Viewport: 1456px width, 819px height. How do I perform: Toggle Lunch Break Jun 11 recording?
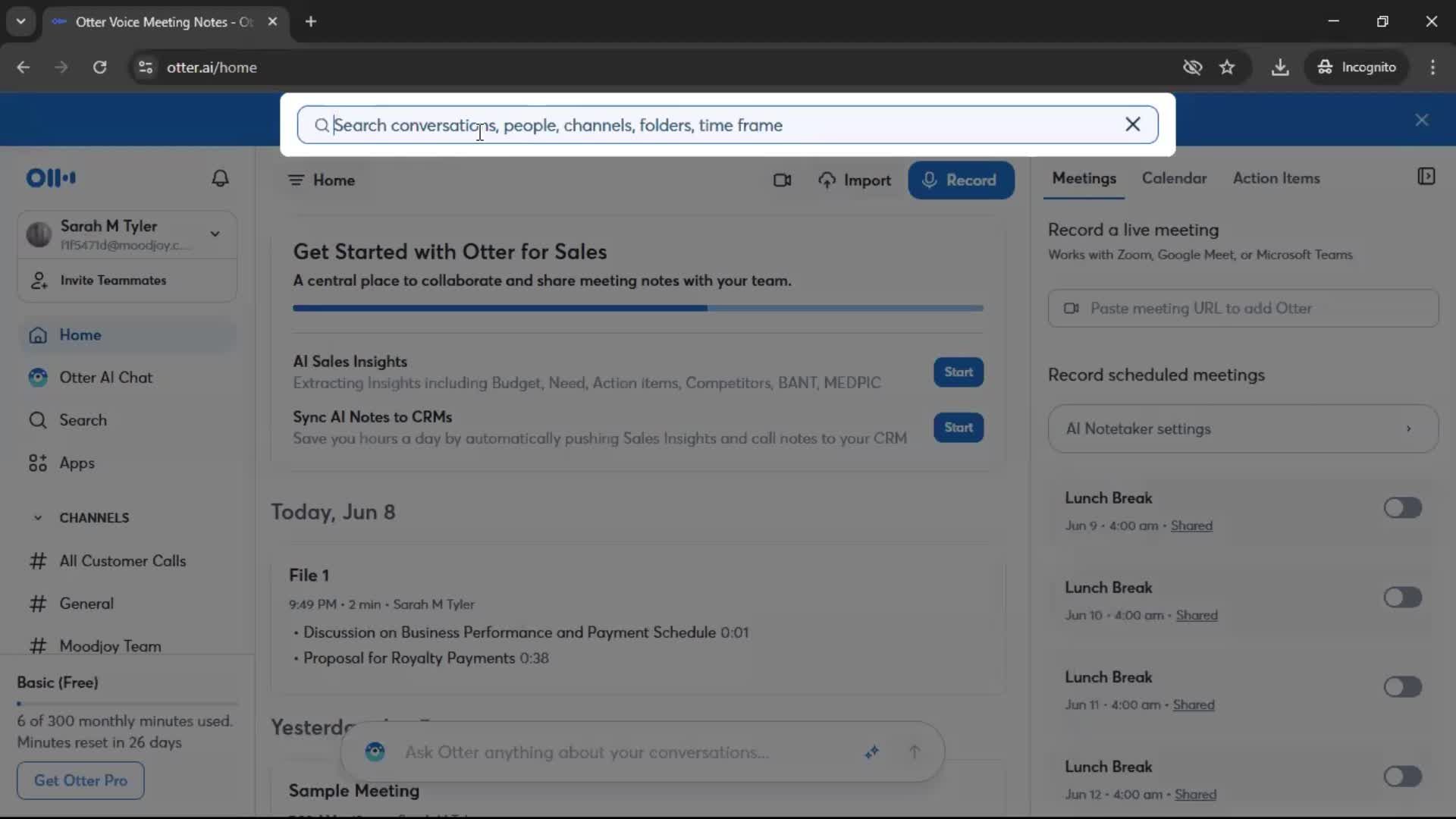1402,687
